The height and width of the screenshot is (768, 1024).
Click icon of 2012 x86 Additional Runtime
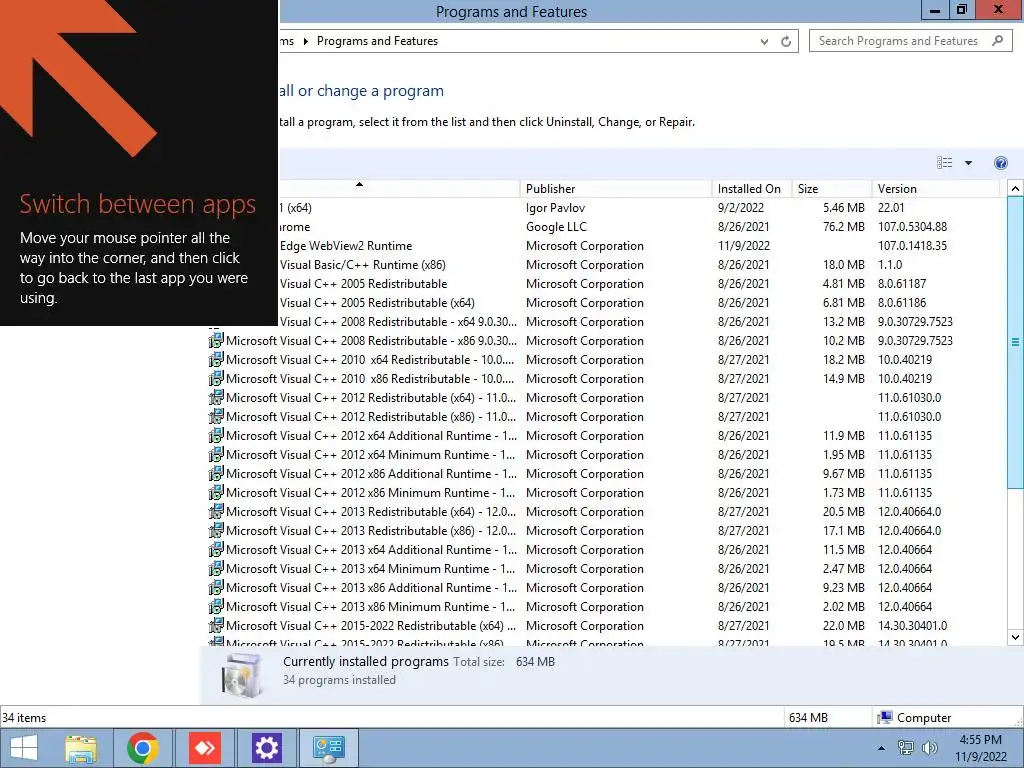pyautogui.click(x=216, y=473)
